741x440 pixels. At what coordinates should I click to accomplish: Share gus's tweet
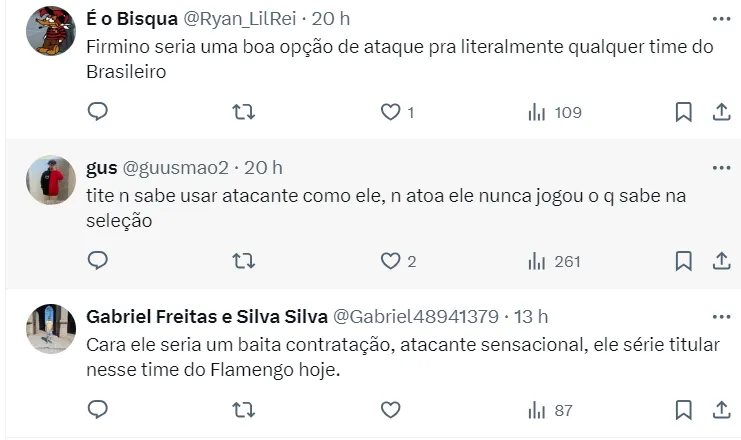pos(720,261)
